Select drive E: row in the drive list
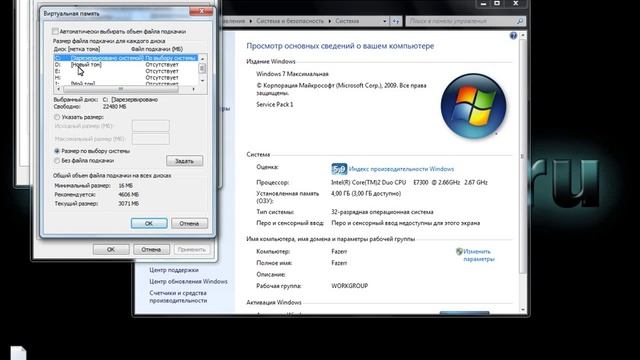The width and height of the screenshot is (640, 360). tap(126, 71)
